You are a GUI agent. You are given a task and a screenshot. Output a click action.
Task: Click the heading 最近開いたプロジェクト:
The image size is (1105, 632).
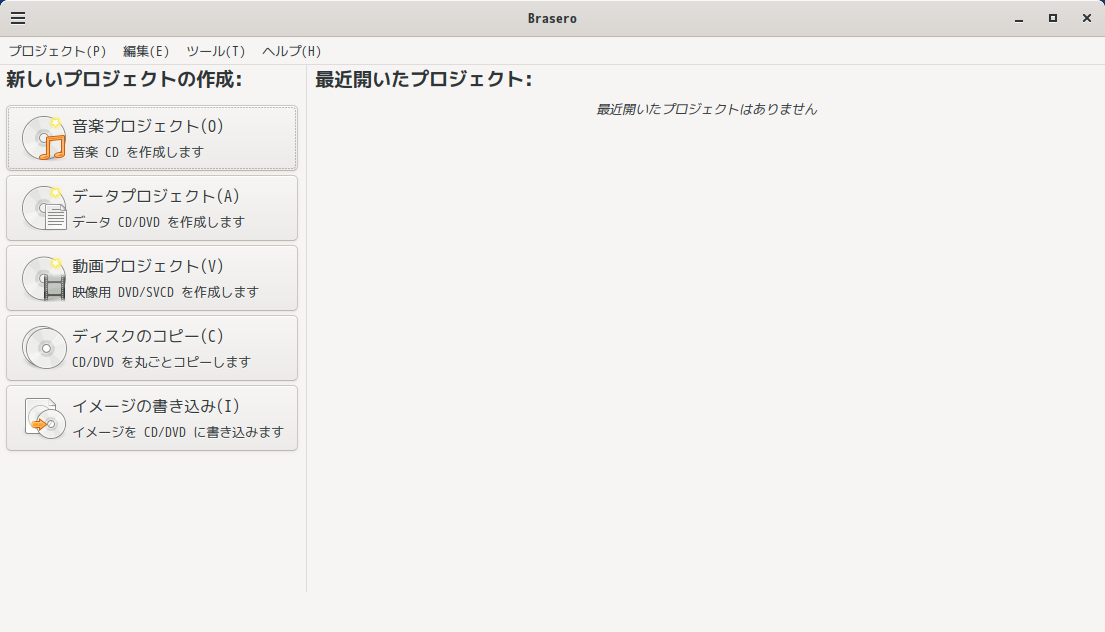tap(424, 79)
